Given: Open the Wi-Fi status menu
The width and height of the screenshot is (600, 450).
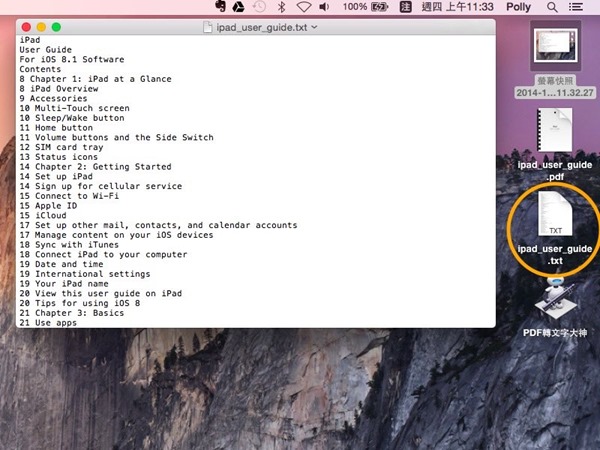Looking at the screenshot, I should pos(304,7).
